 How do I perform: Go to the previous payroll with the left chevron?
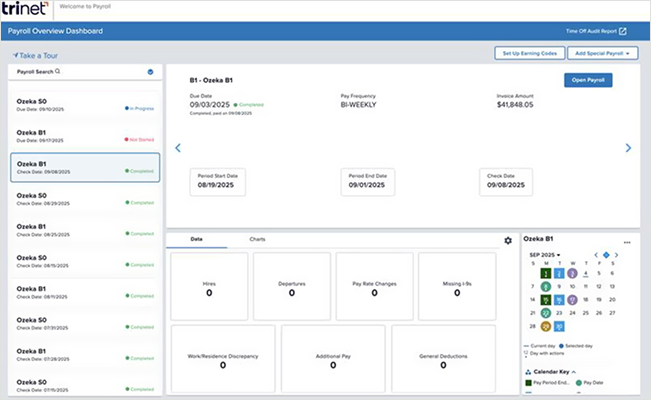pyautogui.click(x=178, y=148)
